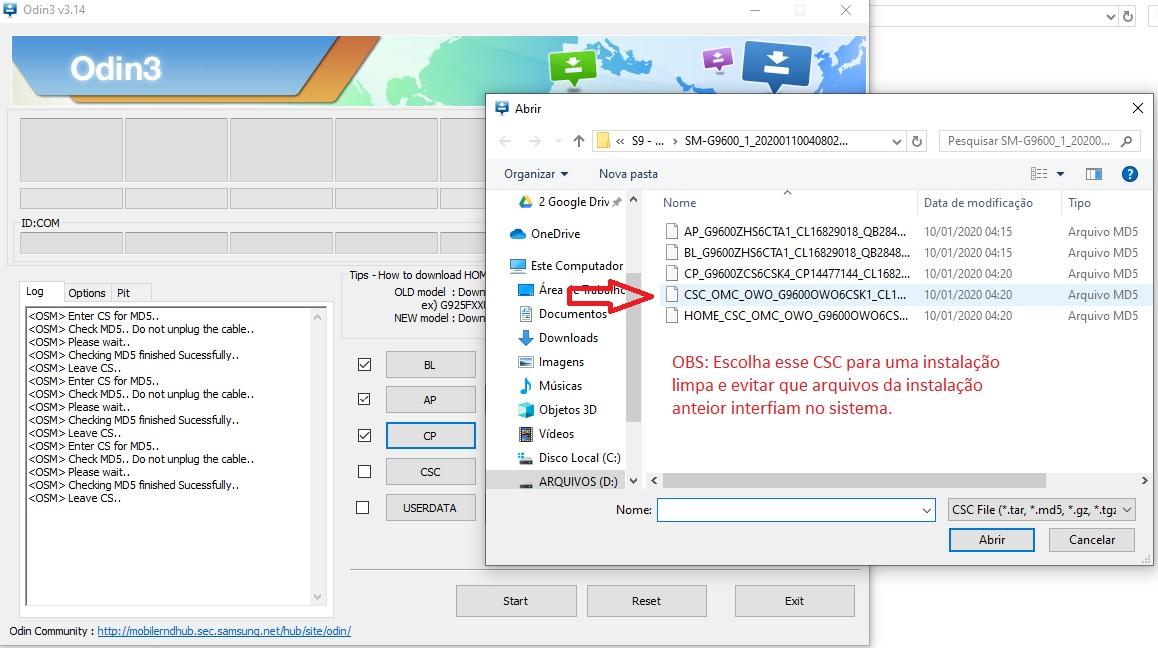Image resolution: width=1158 pixels, height=648 pixels.
Task: Open Disco Local (C:) in navigation pane
Action: pos(569,457)
